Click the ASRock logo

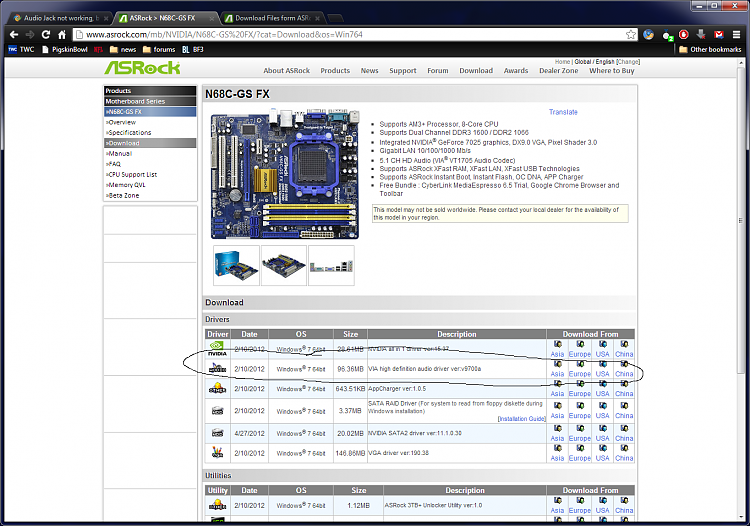click(142, 68)
